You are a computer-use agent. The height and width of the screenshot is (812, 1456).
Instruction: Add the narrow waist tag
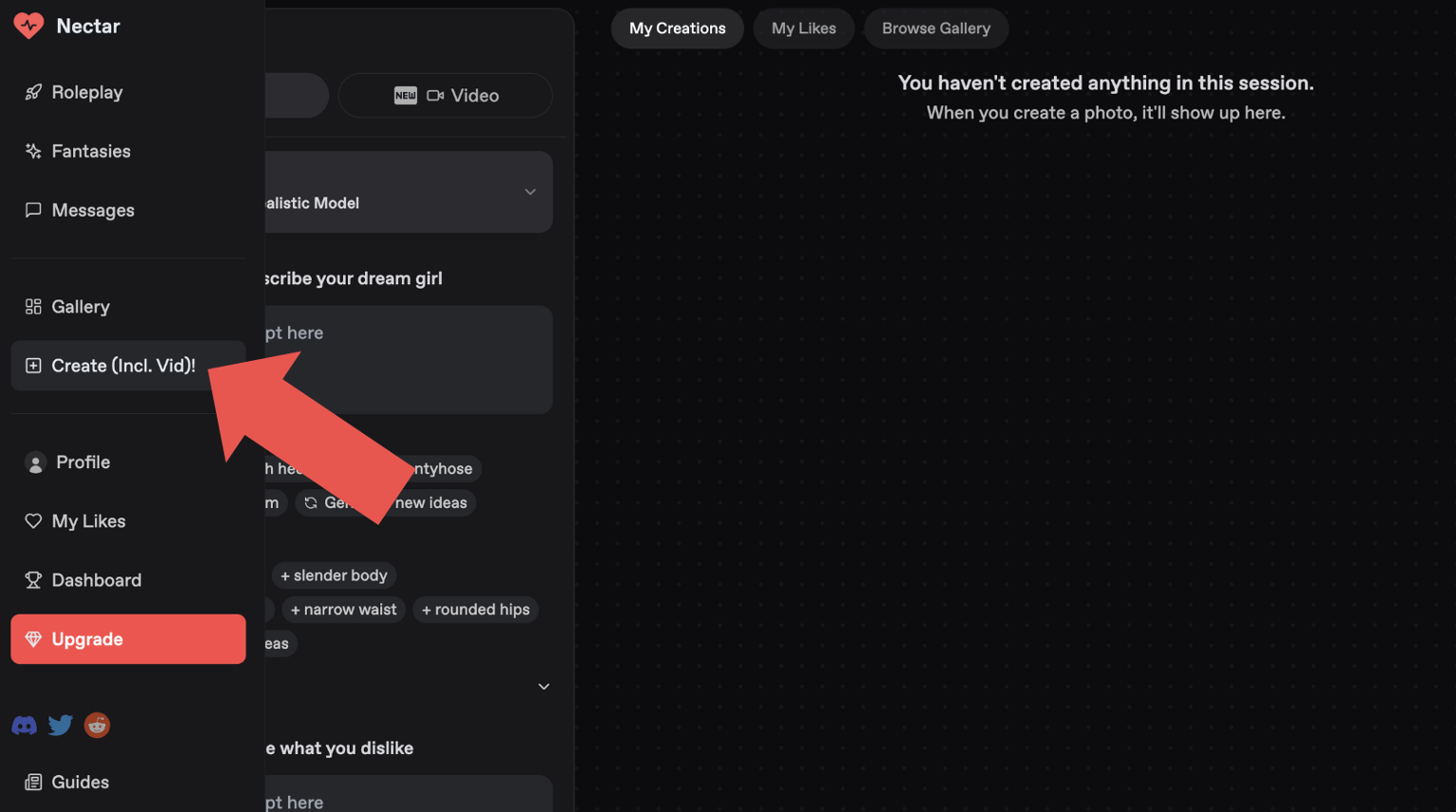[343, 609]
